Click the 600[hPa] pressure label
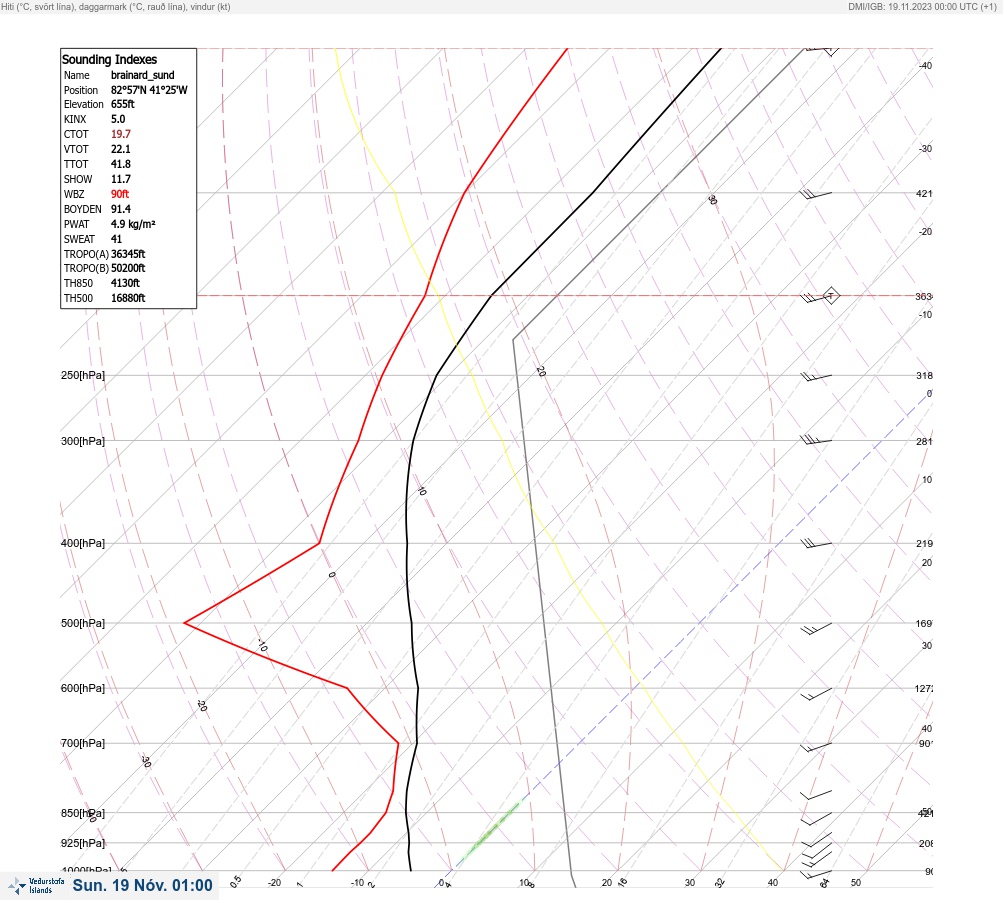 coord(83,688)
